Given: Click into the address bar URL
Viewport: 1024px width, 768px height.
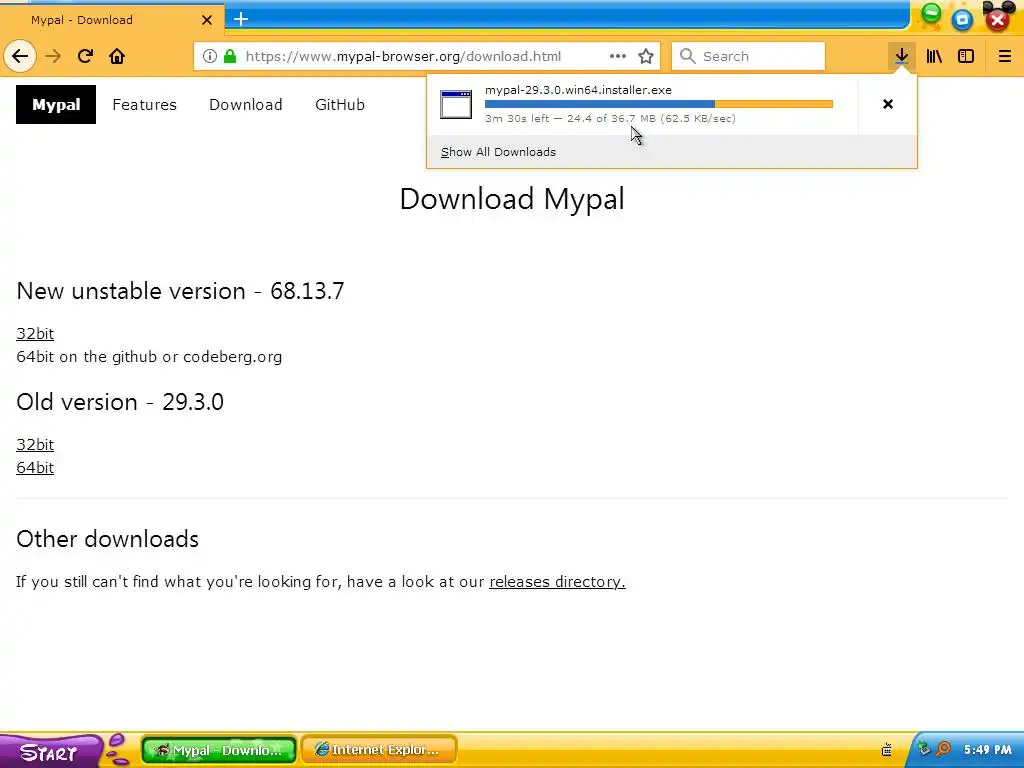Looking at the screenshot, I should pos(403,56).
